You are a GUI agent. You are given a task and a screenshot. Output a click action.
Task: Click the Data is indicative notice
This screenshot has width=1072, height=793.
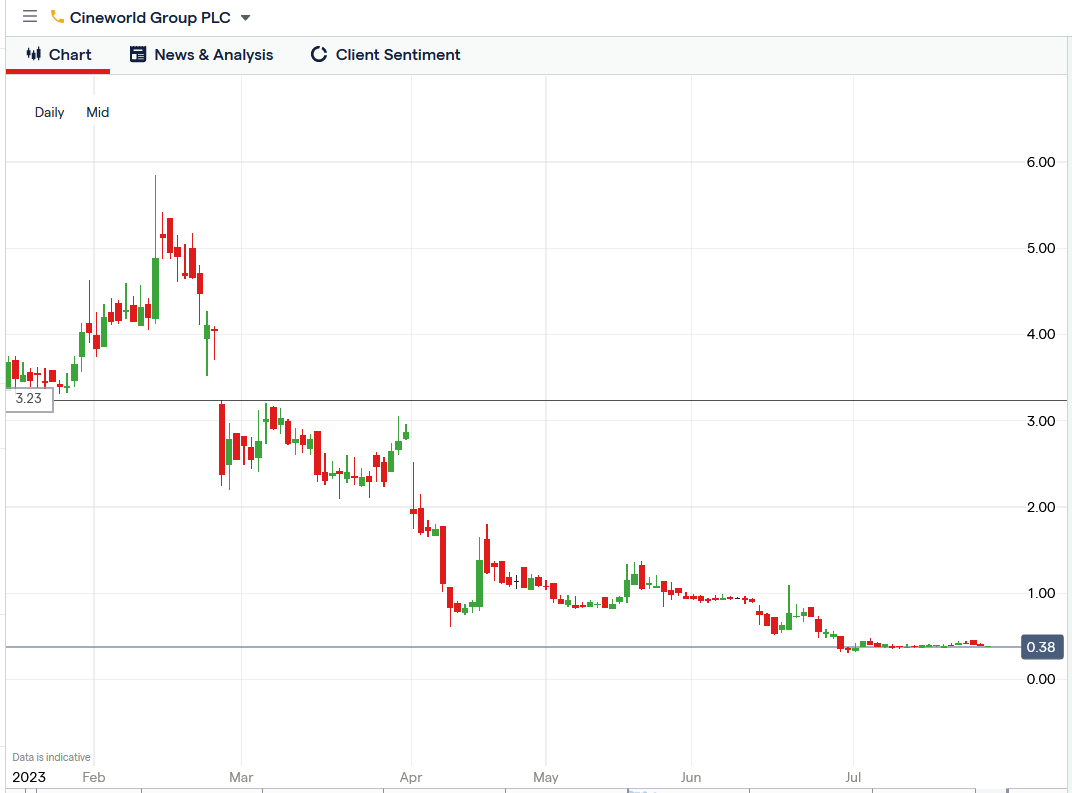pyautogui.click(x=51, y=757)
